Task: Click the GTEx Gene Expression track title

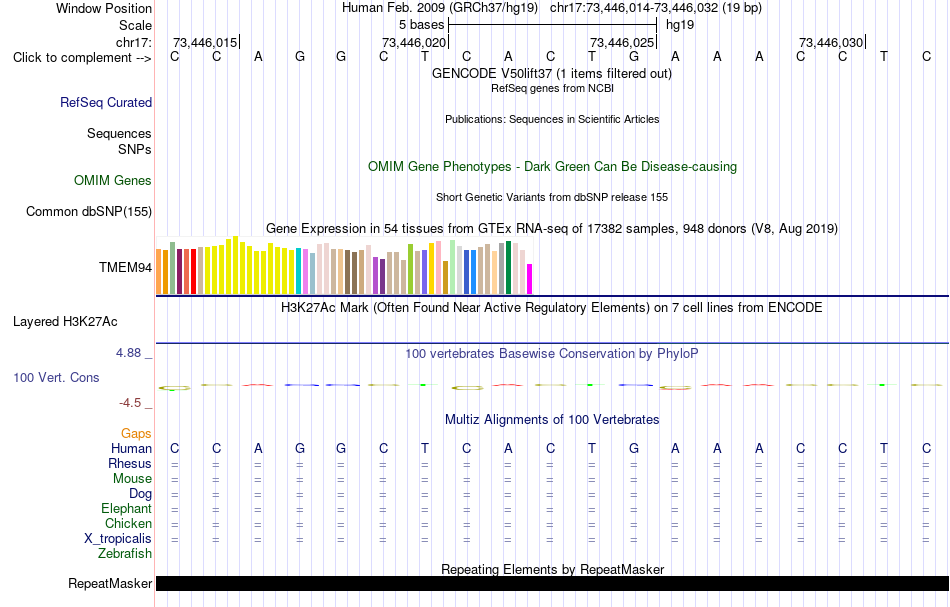Action: click(x=552, y=228)
